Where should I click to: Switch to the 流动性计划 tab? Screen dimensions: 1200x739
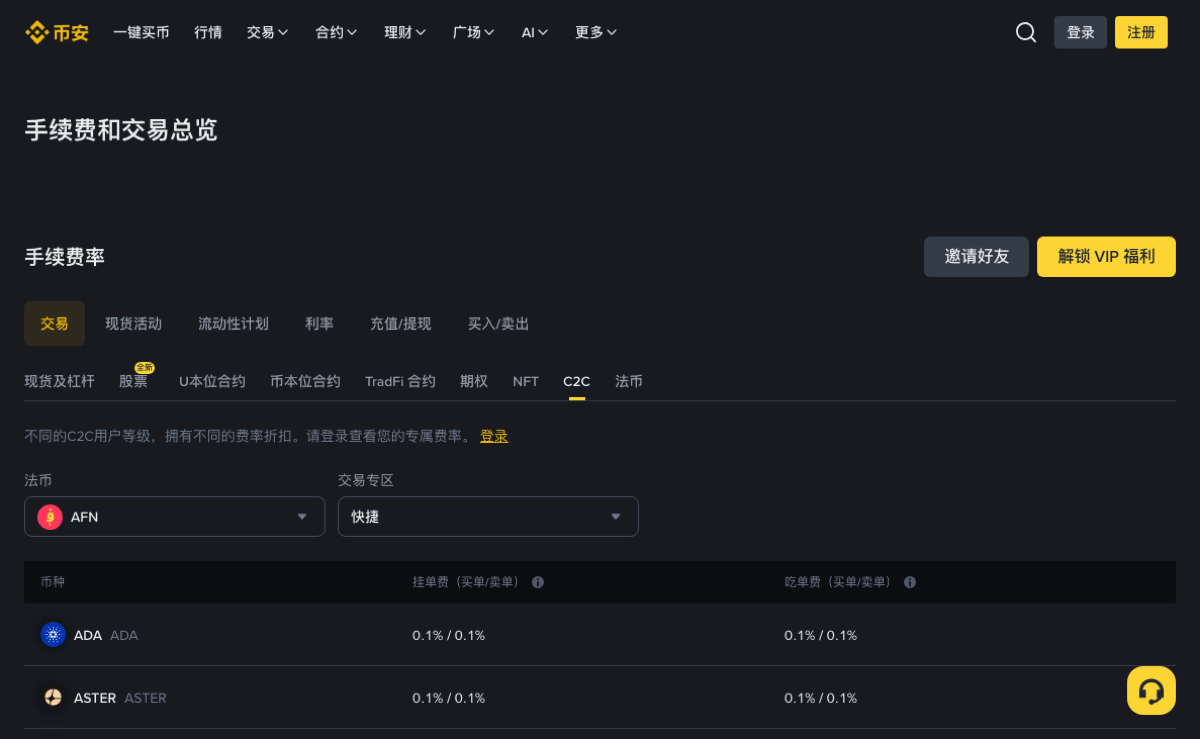233,324
